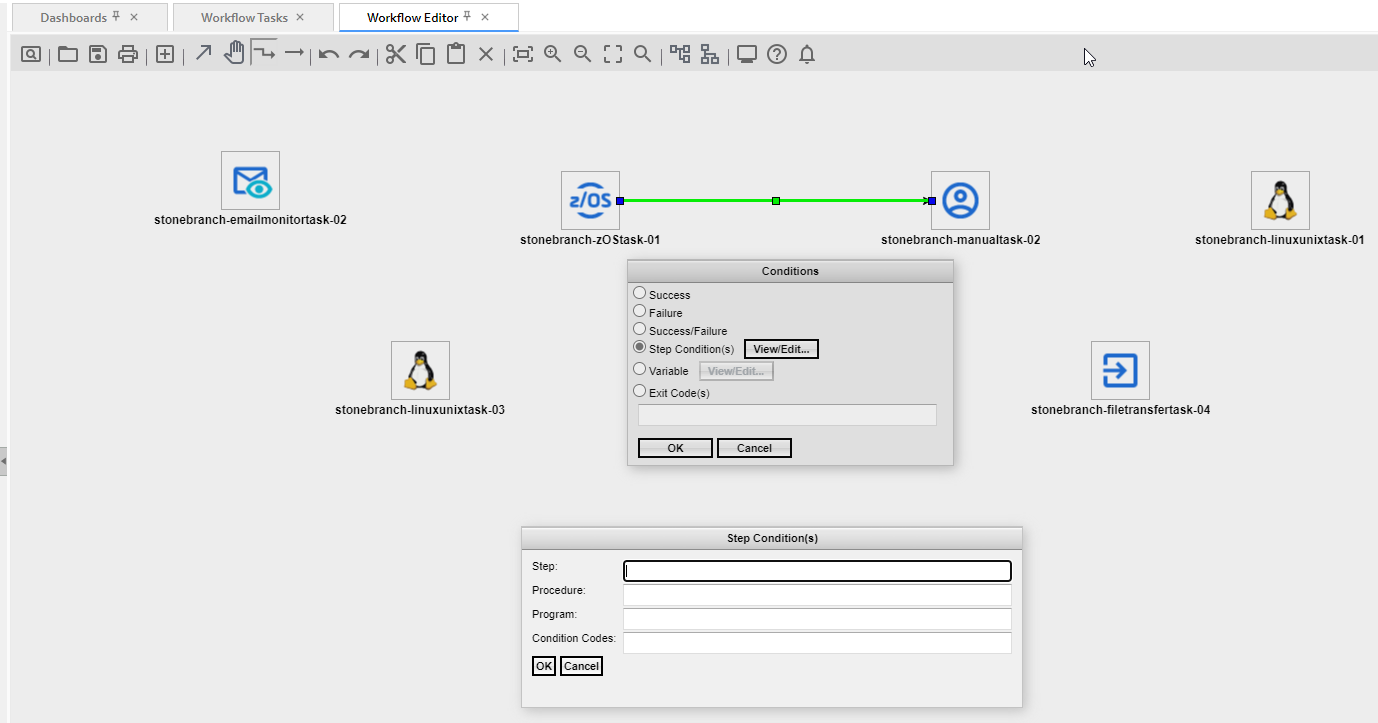The height and width of the screenshot is (723, 1378).
Task: Expand the collapsed left side panel handle
Action: pyautogui.click(x=4, y=461)
